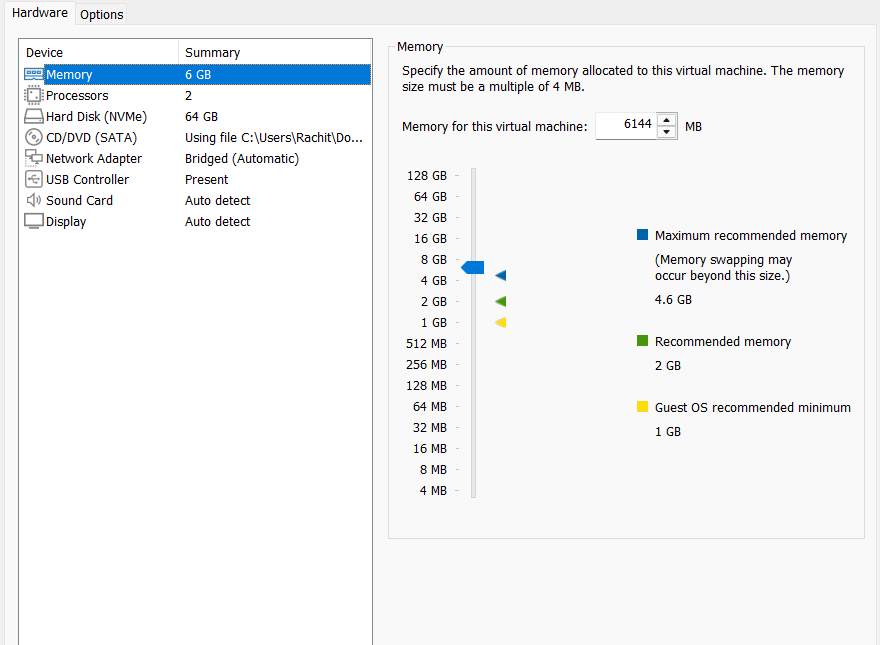880x645 pixels.
Task: Click the Sound Card speaker icon
Action: [x=34, y=200]
